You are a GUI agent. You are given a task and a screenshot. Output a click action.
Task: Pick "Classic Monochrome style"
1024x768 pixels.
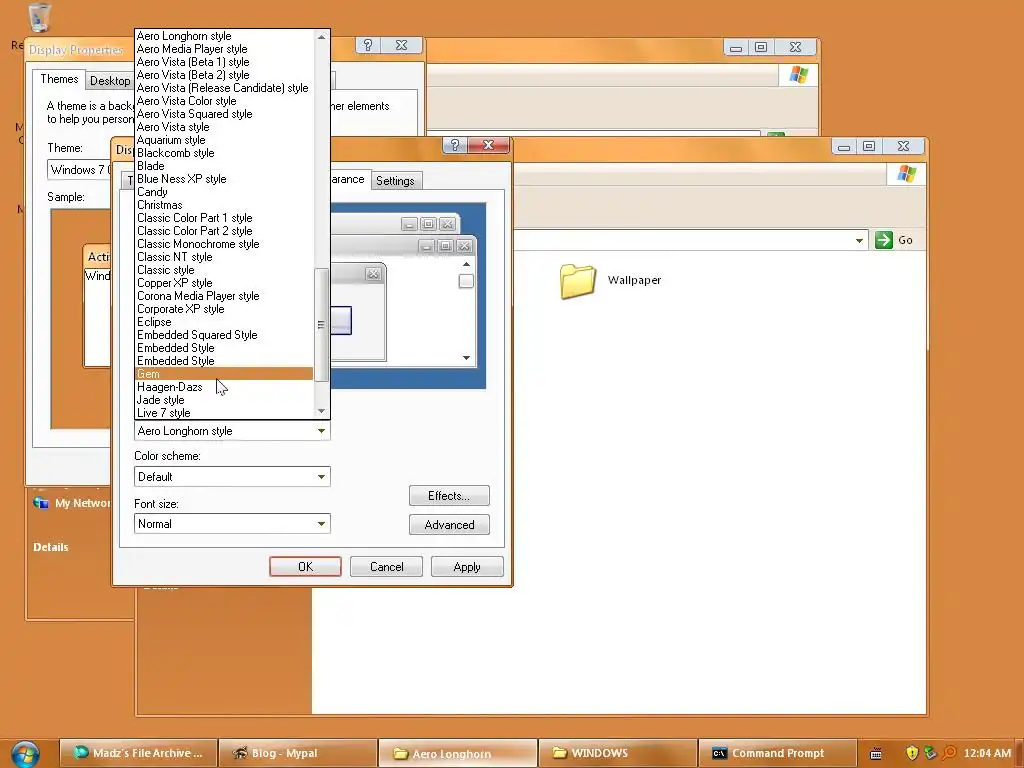(223, 244)
